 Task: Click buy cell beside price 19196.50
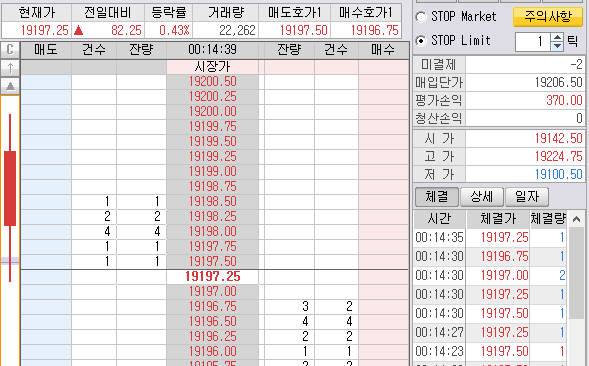pyautogui.click(x=383, y=322)
